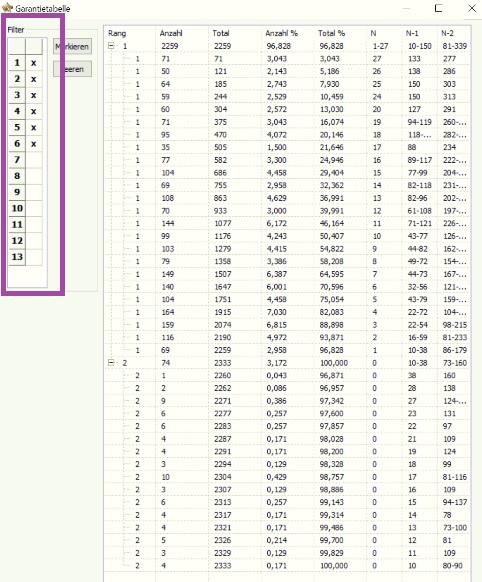Toggle the x mark for filter row 1
The image size is (482, 582).
(x=34, y=63)
